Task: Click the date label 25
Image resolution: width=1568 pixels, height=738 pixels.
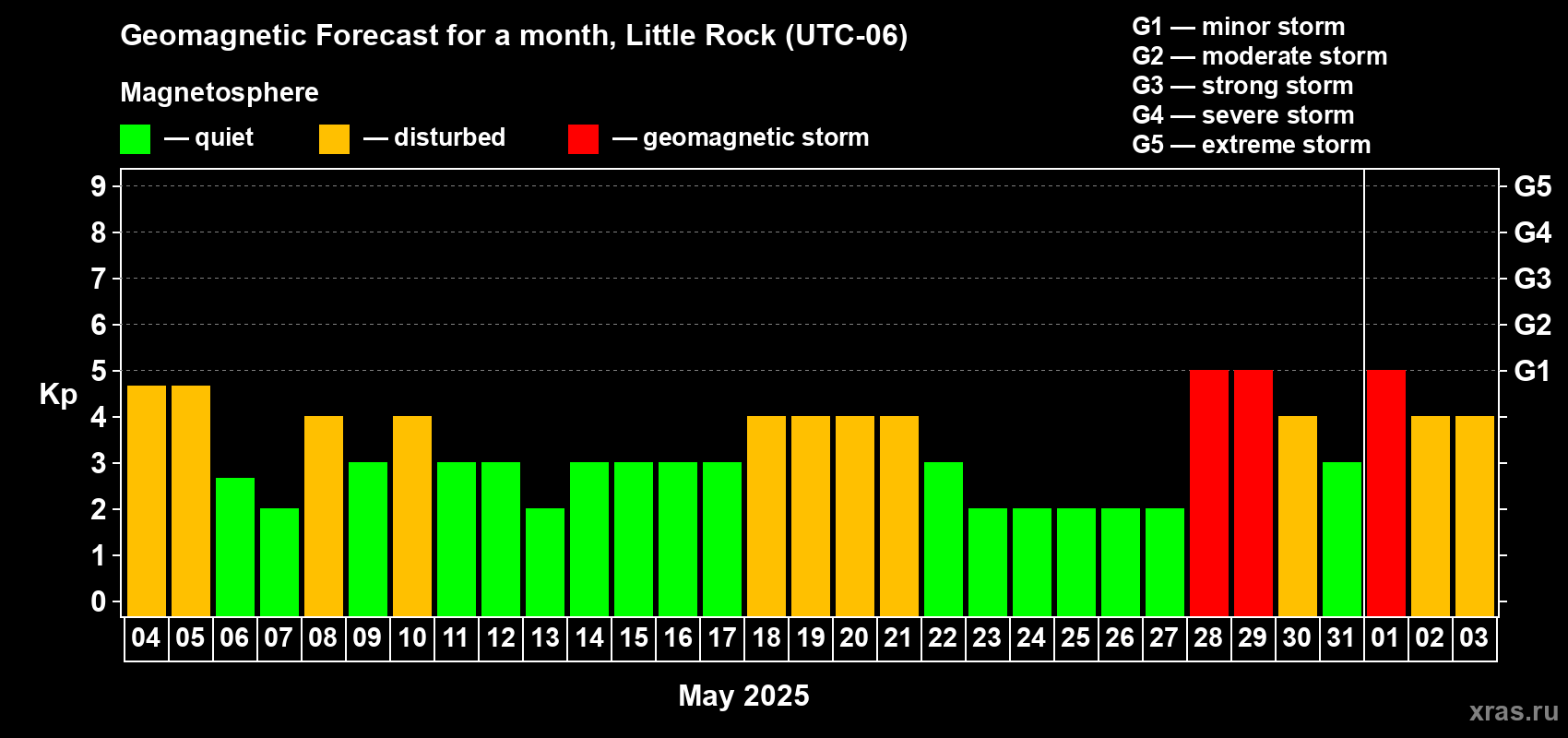Action: coord(1075,637)
